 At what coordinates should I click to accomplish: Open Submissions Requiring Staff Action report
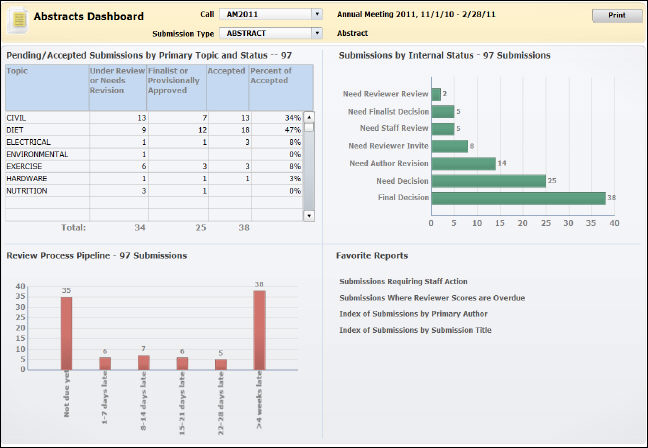point(403,282)
